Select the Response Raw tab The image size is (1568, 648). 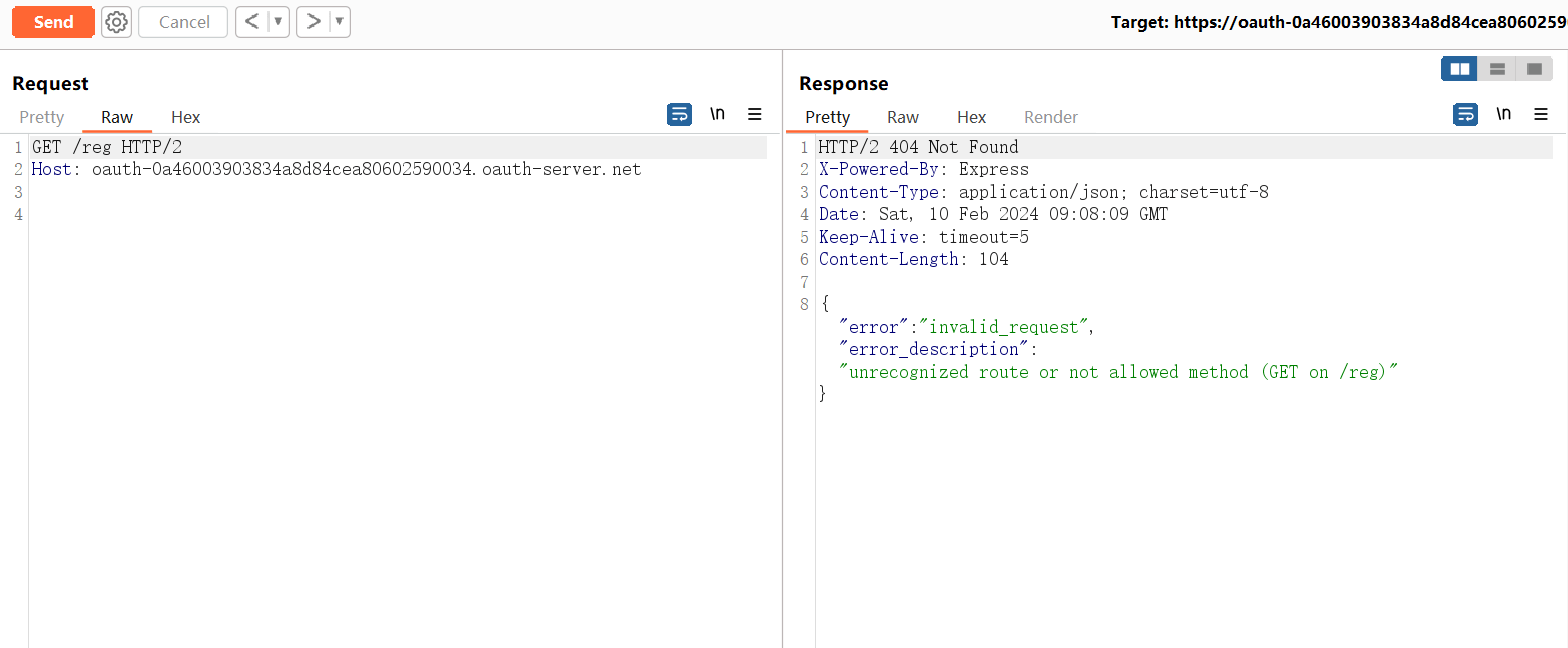pos(902,117)
